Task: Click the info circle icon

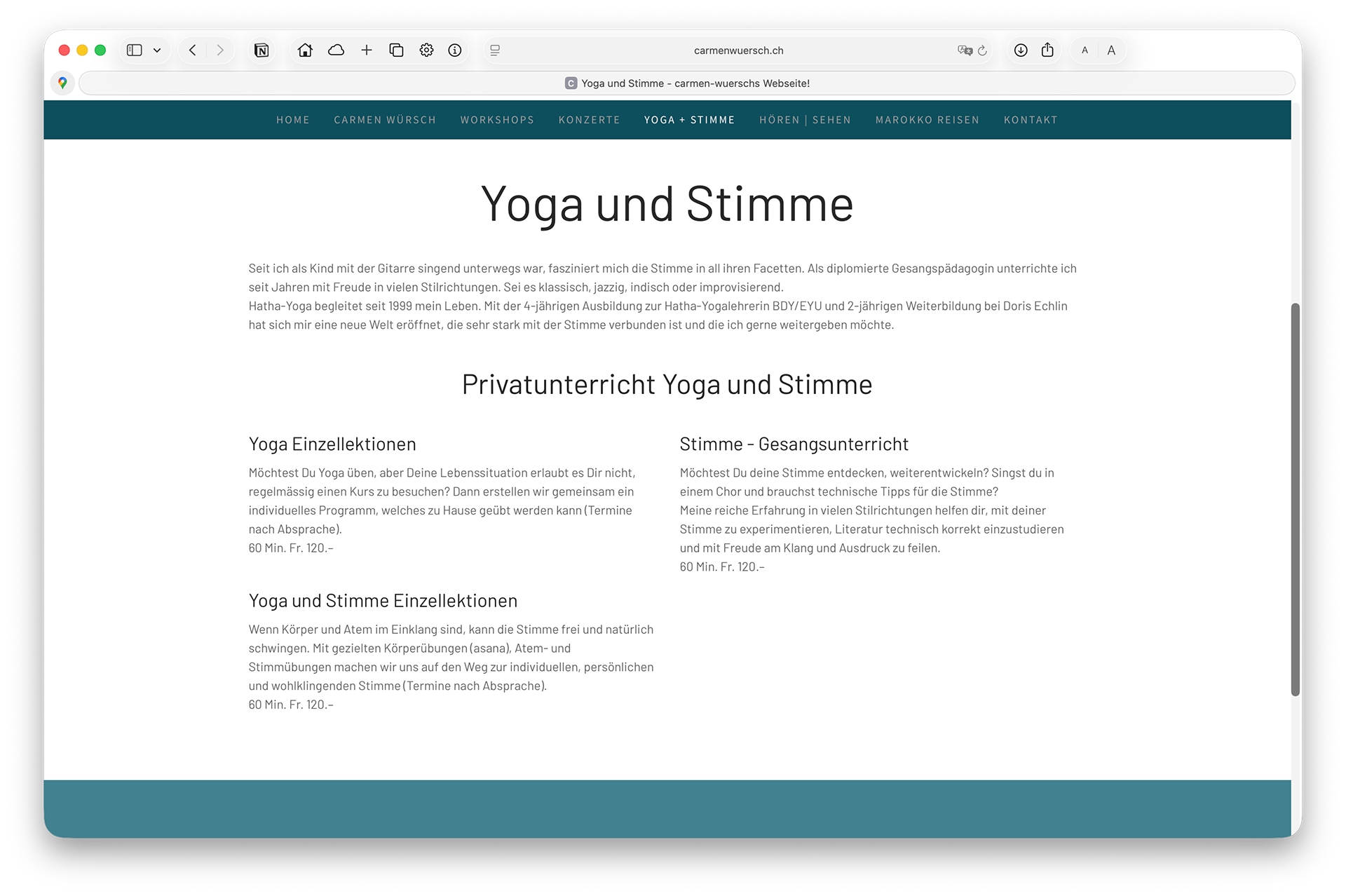Action: (x=455, y=50)
